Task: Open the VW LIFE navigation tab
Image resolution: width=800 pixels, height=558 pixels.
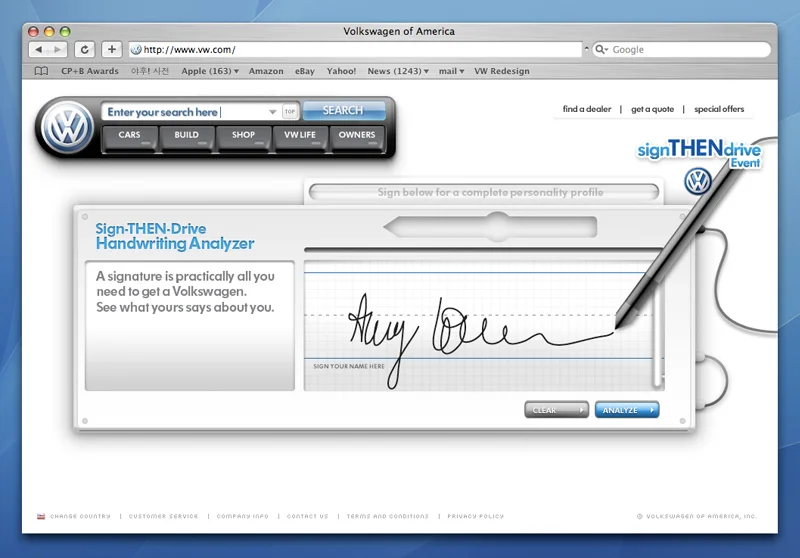Action: [300, 138]
